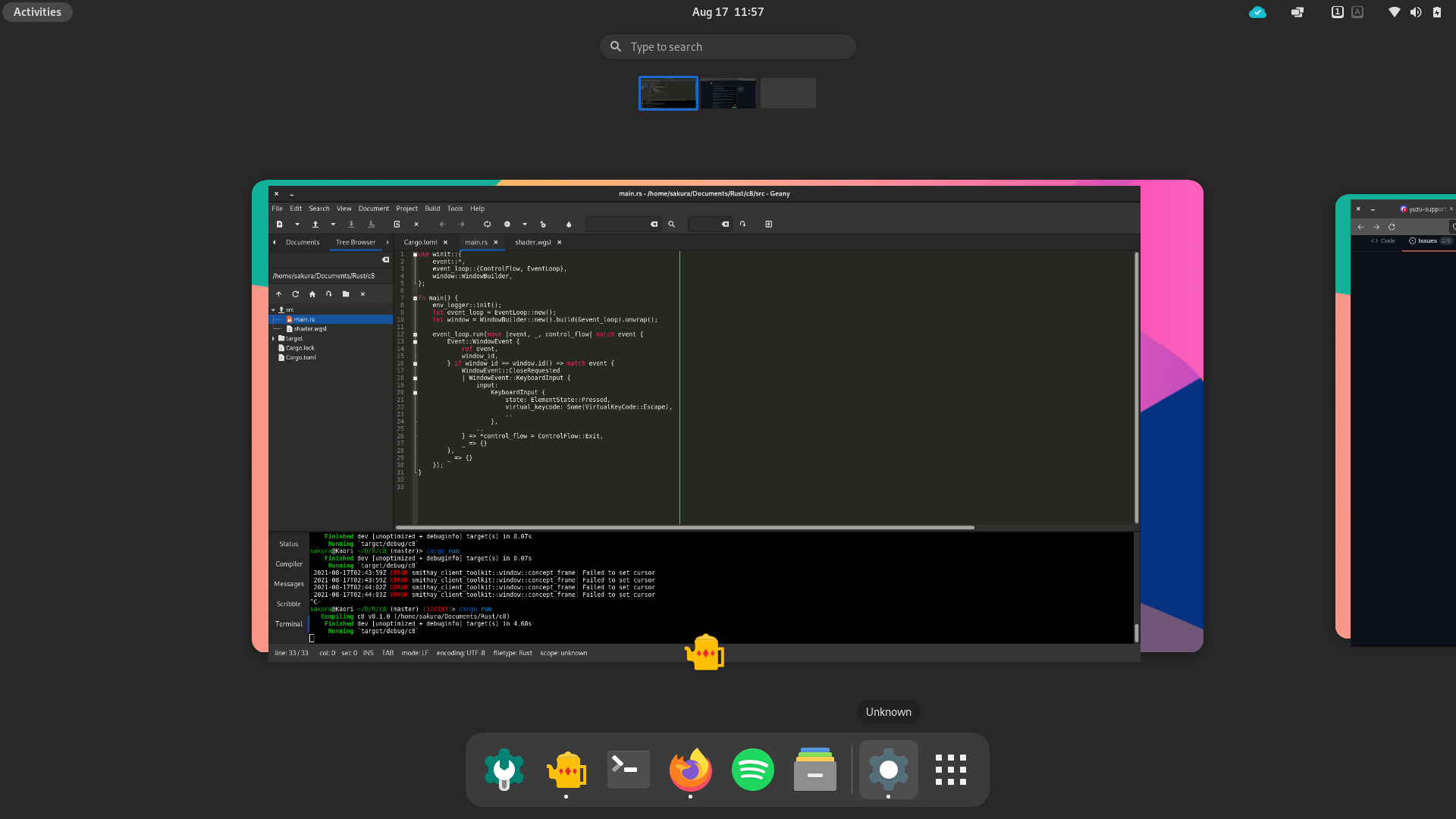The width and height of the screenshot is (1456, 819).
Task: Open the color chooser droplet icon
Action: coord(569,224)
